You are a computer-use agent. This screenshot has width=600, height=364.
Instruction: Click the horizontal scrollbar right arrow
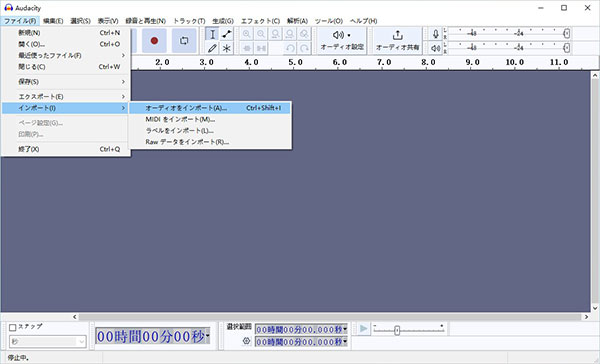click(x=586, y=317)
